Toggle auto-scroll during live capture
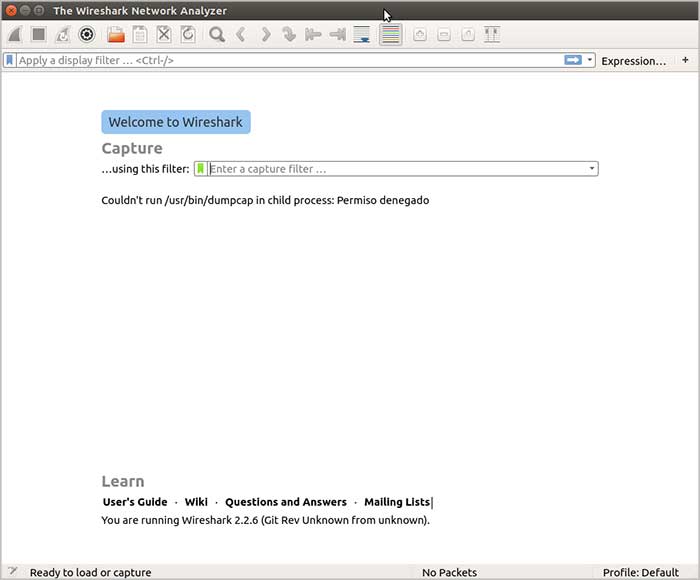The width and height of the screenshot is (700, 580). [x=362, y=34]
